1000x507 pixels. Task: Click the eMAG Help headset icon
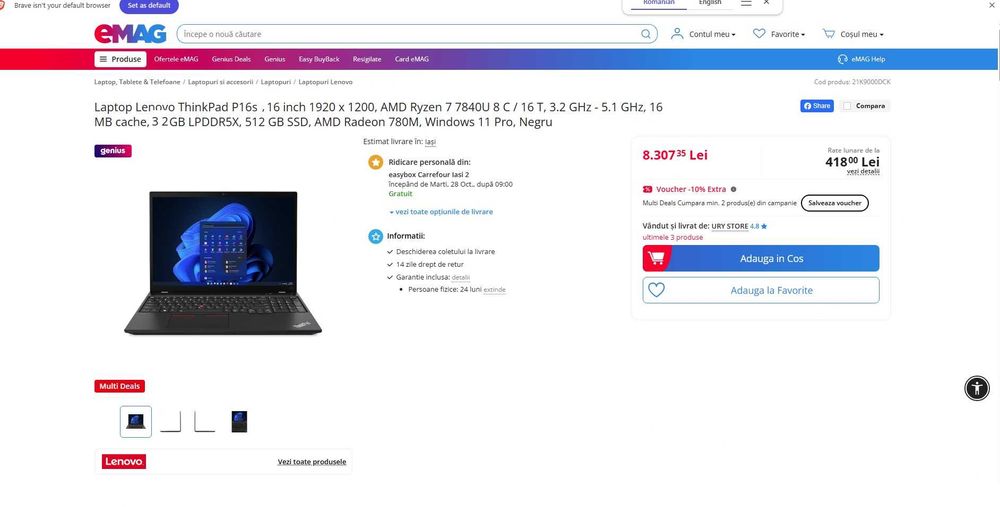[842, 59]
